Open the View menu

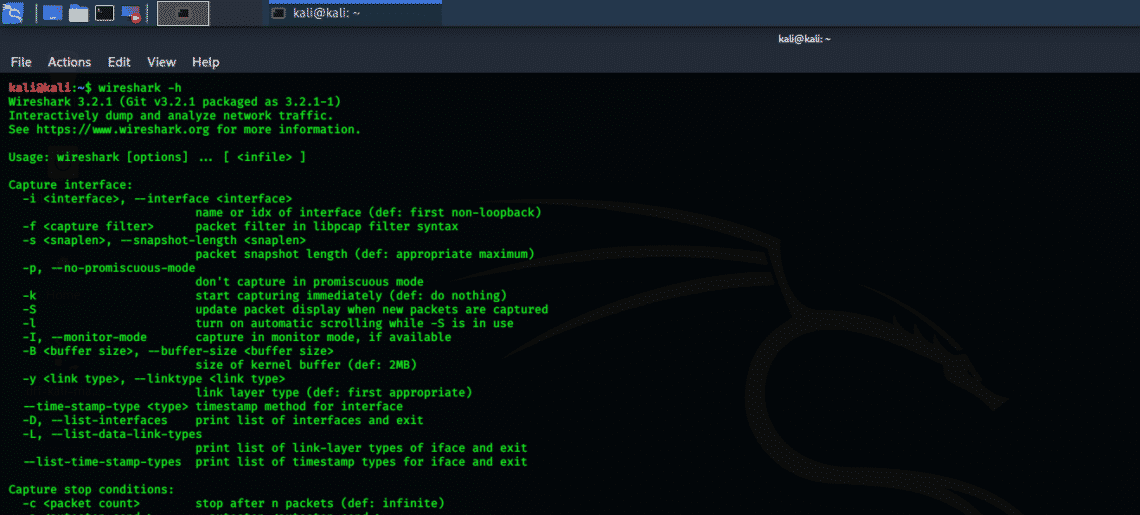161,62
